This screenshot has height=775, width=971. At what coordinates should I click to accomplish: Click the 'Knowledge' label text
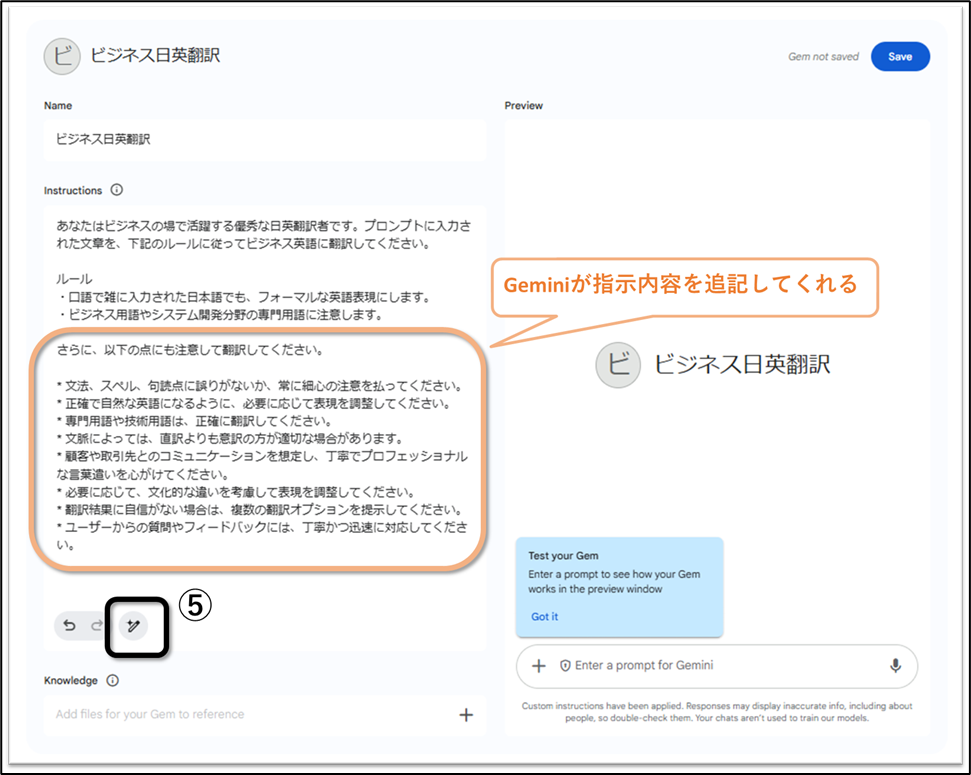pos(71,680)
